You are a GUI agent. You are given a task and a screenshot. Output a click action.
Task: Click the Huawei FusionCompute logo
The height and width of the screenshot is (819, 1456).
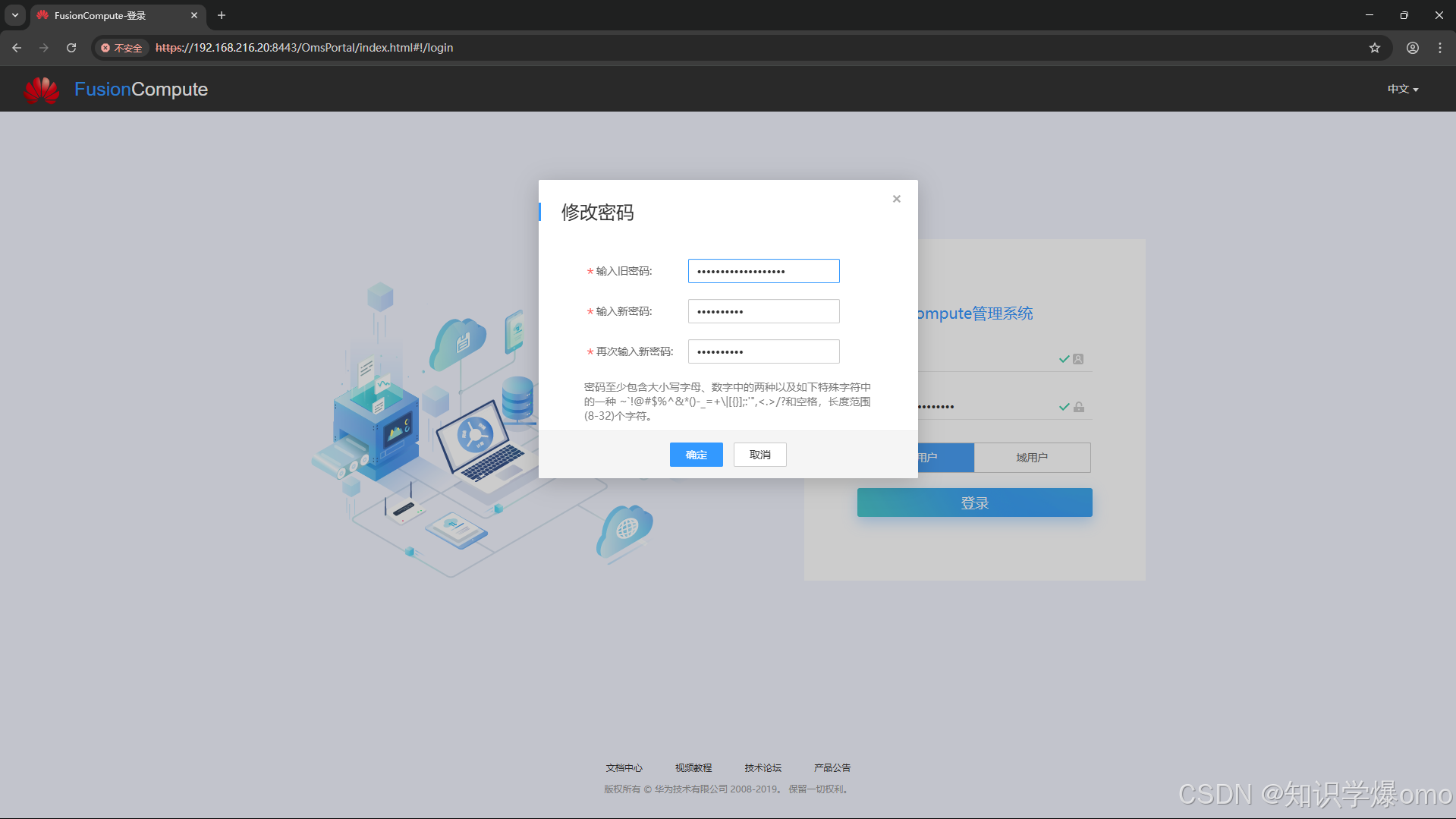click(42, 90)
